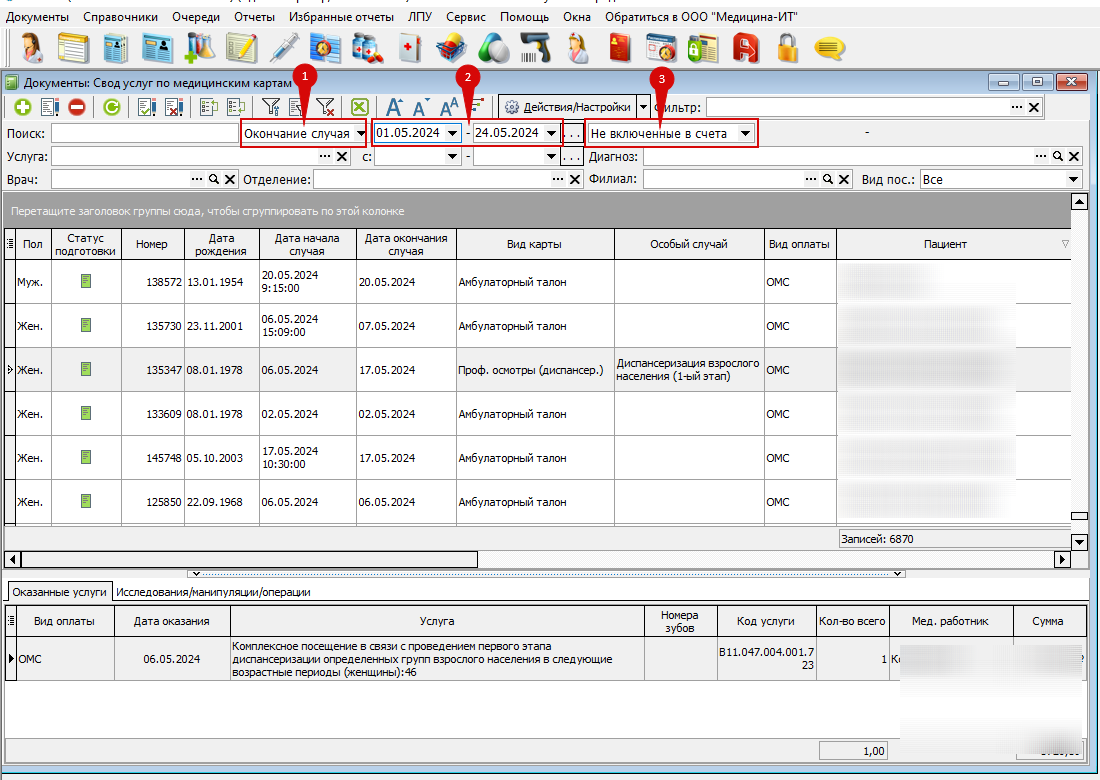Image resolution: width=1100 pixels, height=780 pixels.
Task: Click the horizontal scrollbar right arrow
Action: 1062,559
